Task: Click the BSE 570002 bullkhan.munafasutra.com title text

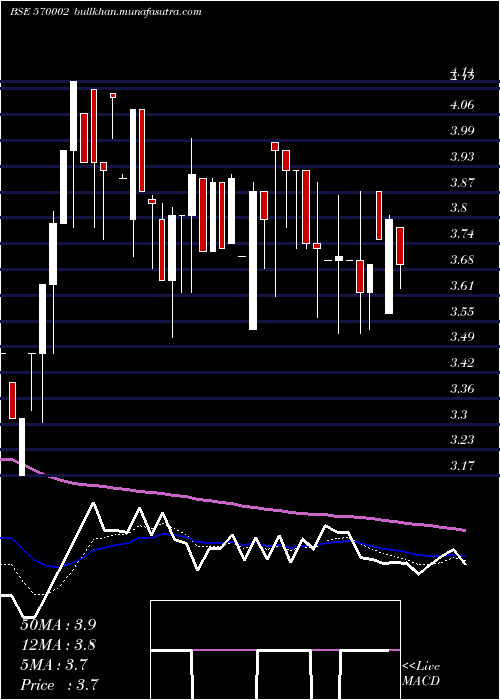Action: click(x=106, y=12)
